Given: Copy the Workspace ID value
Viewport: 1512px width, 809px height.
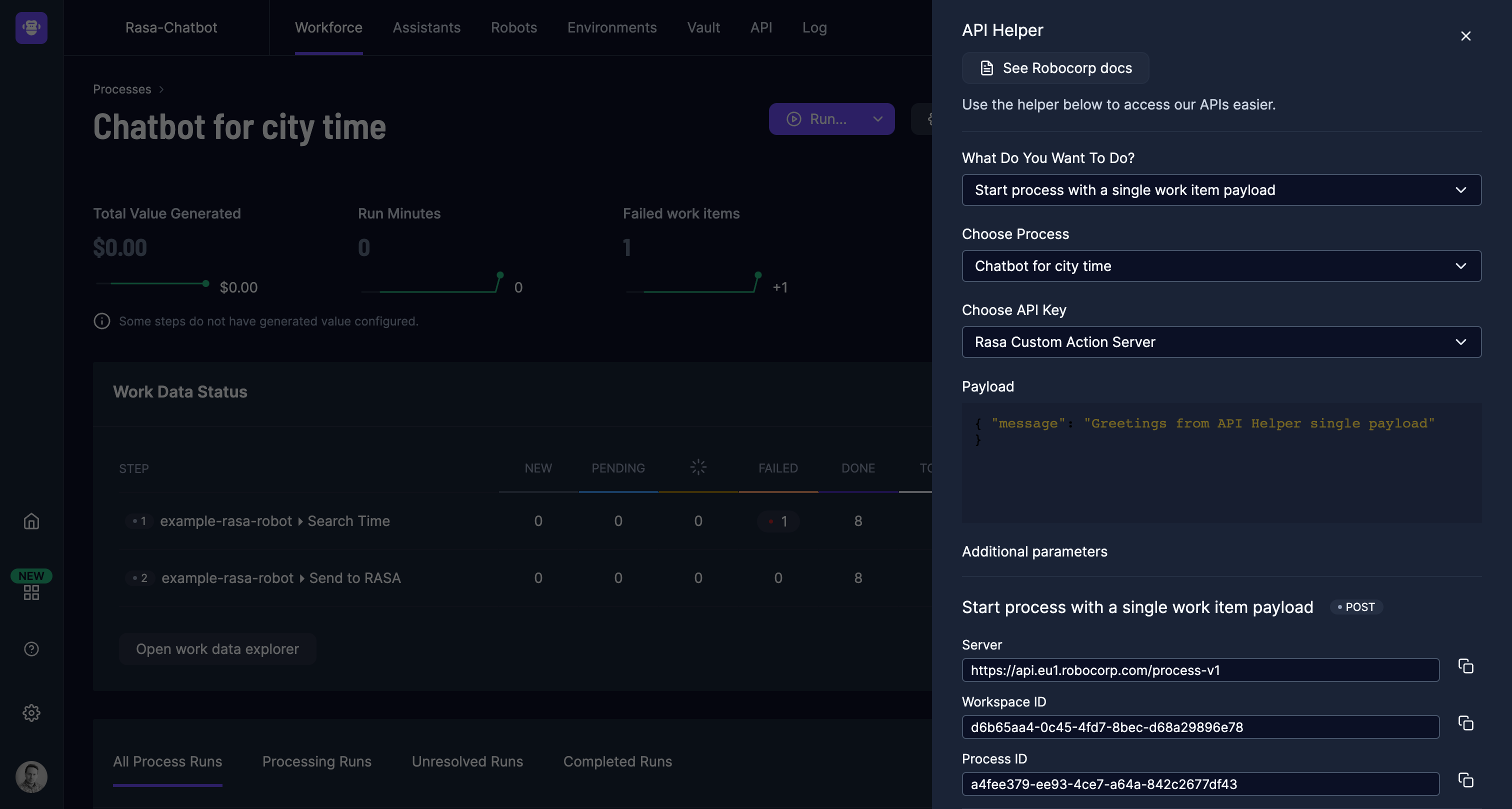Looking at the screenshot, I should pyautogui.click(x=1465, y=723).
